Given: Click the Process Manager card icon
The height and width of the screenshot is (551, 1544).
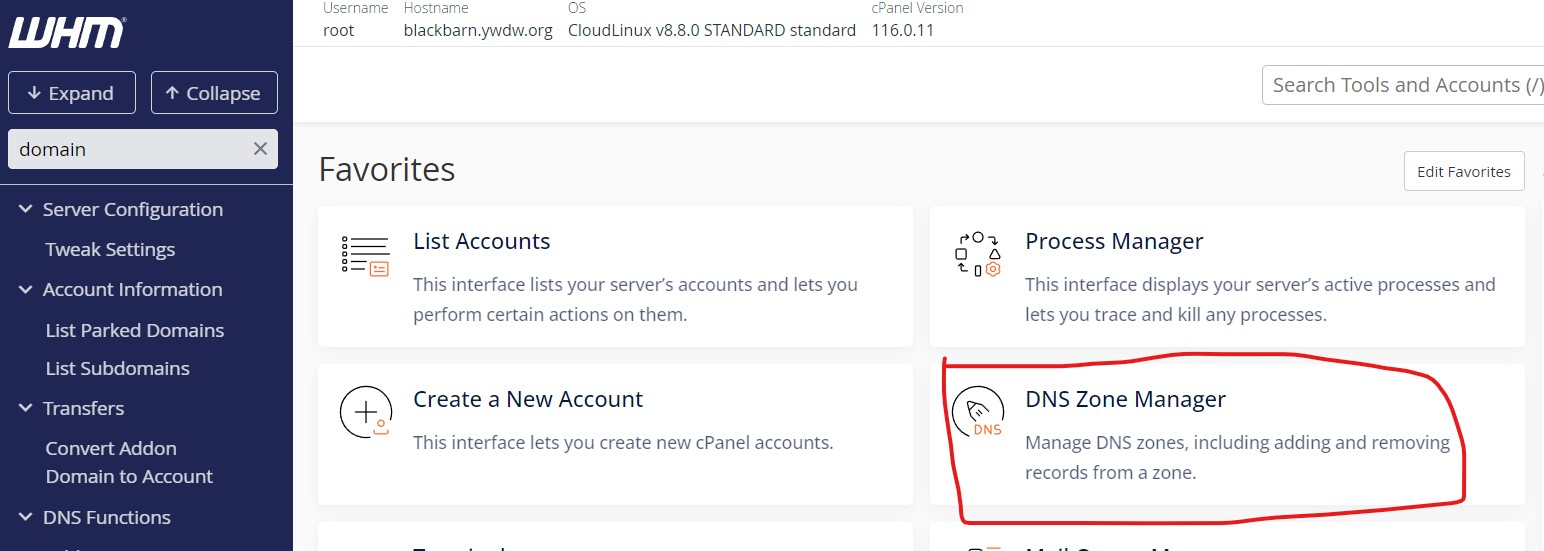Looking at the screenshot, I should pos(977,254).
